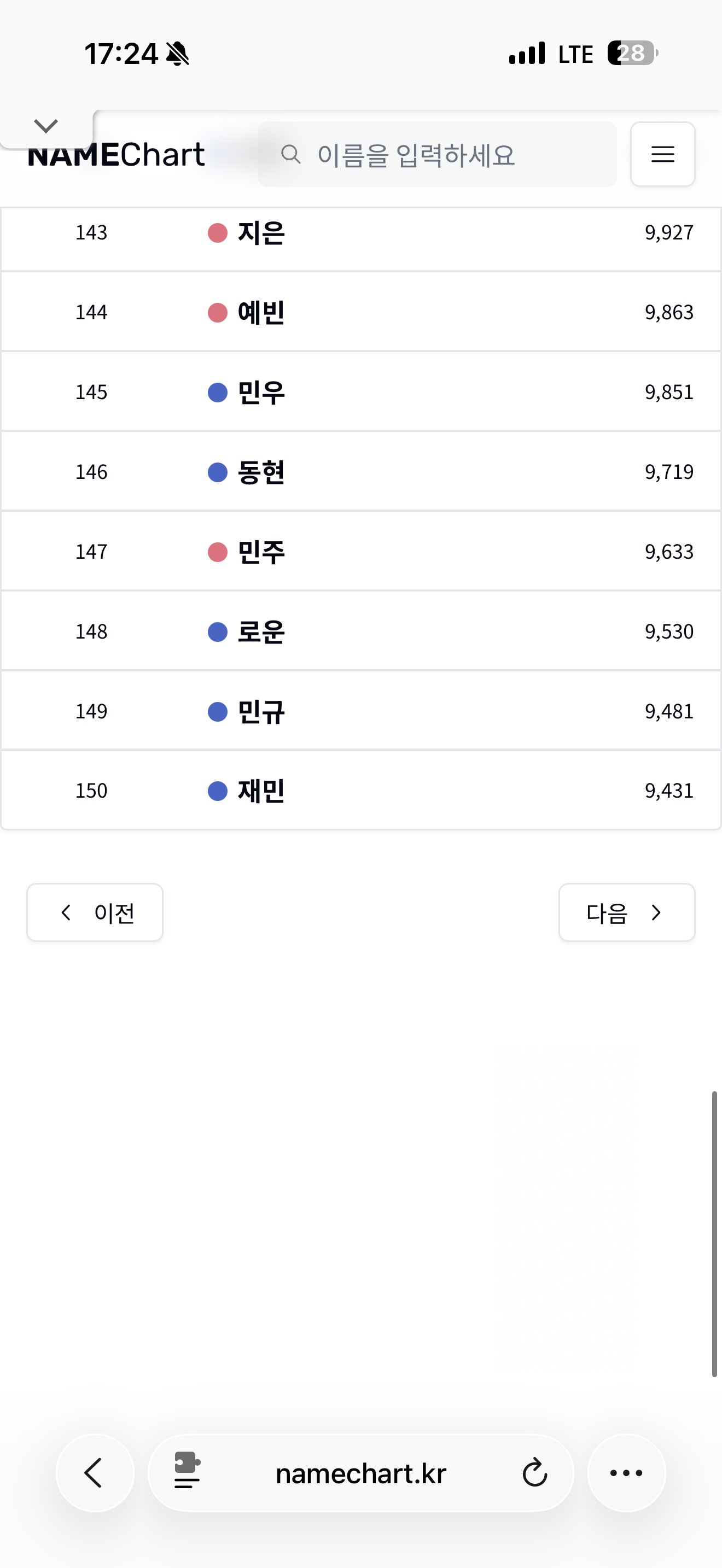Go to the previous page with 이전
This screenshot has height=1568, width=722.
(95, 912)
